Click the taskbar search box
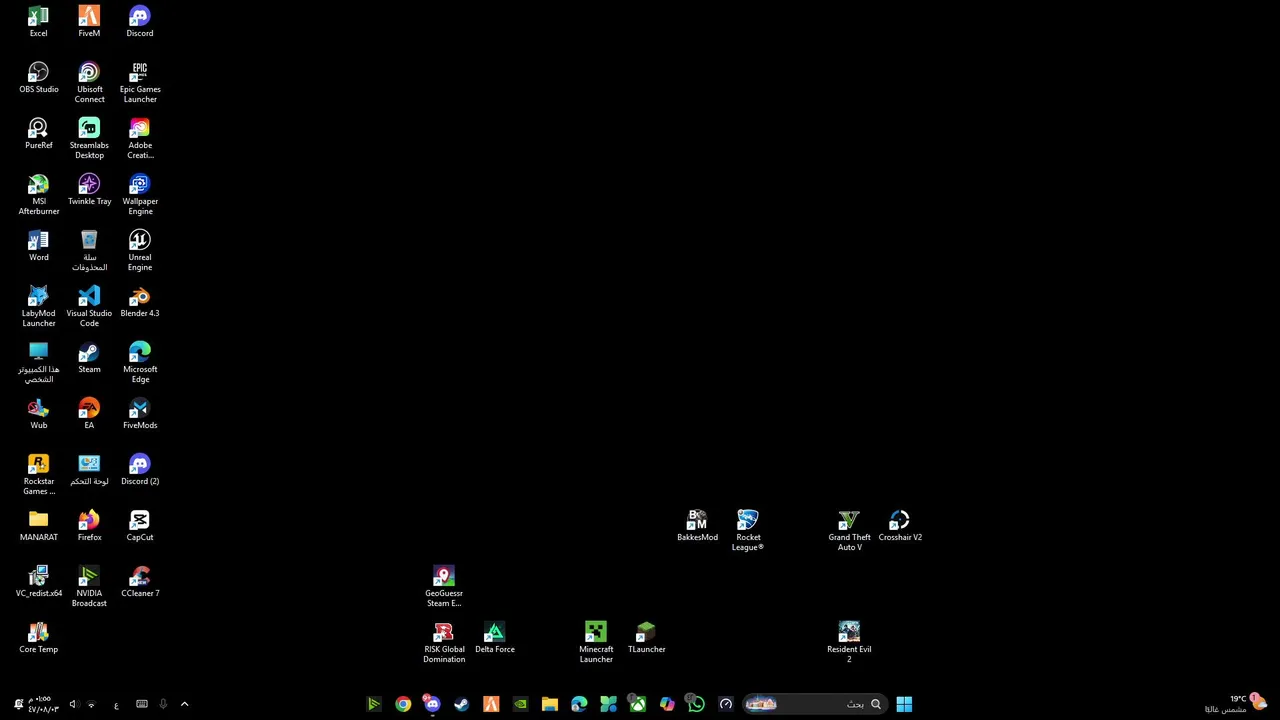This screenshot has width=1280, height=720. (814, 704)
